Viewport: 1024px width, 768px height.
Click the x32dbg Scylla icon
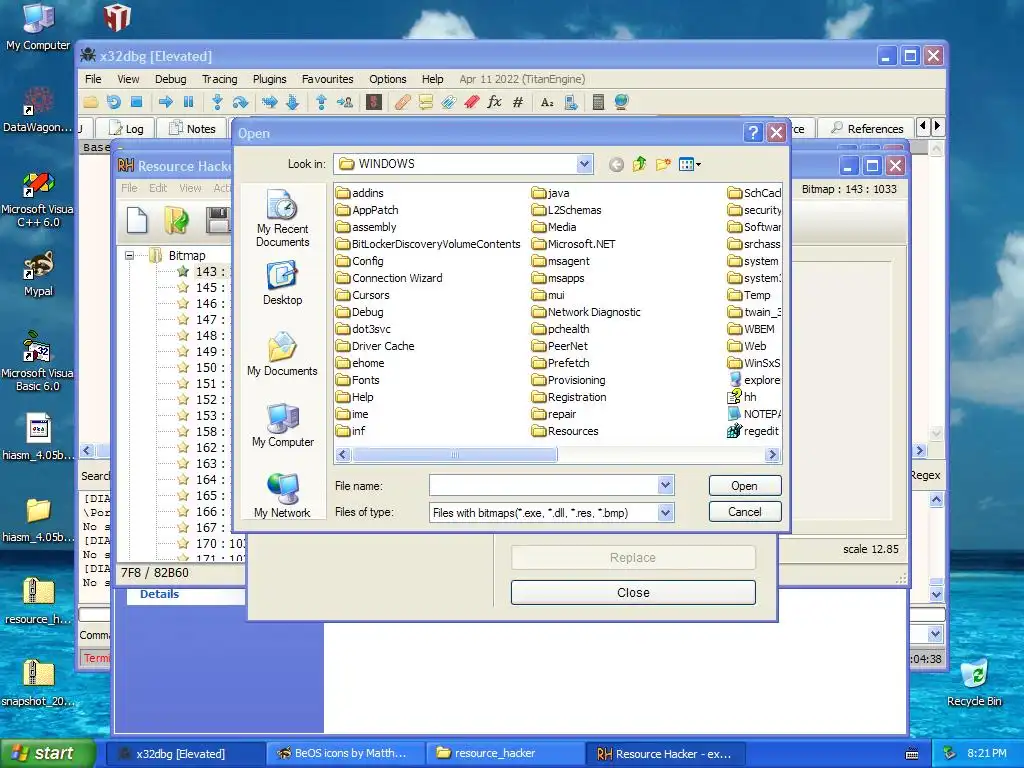374,102
